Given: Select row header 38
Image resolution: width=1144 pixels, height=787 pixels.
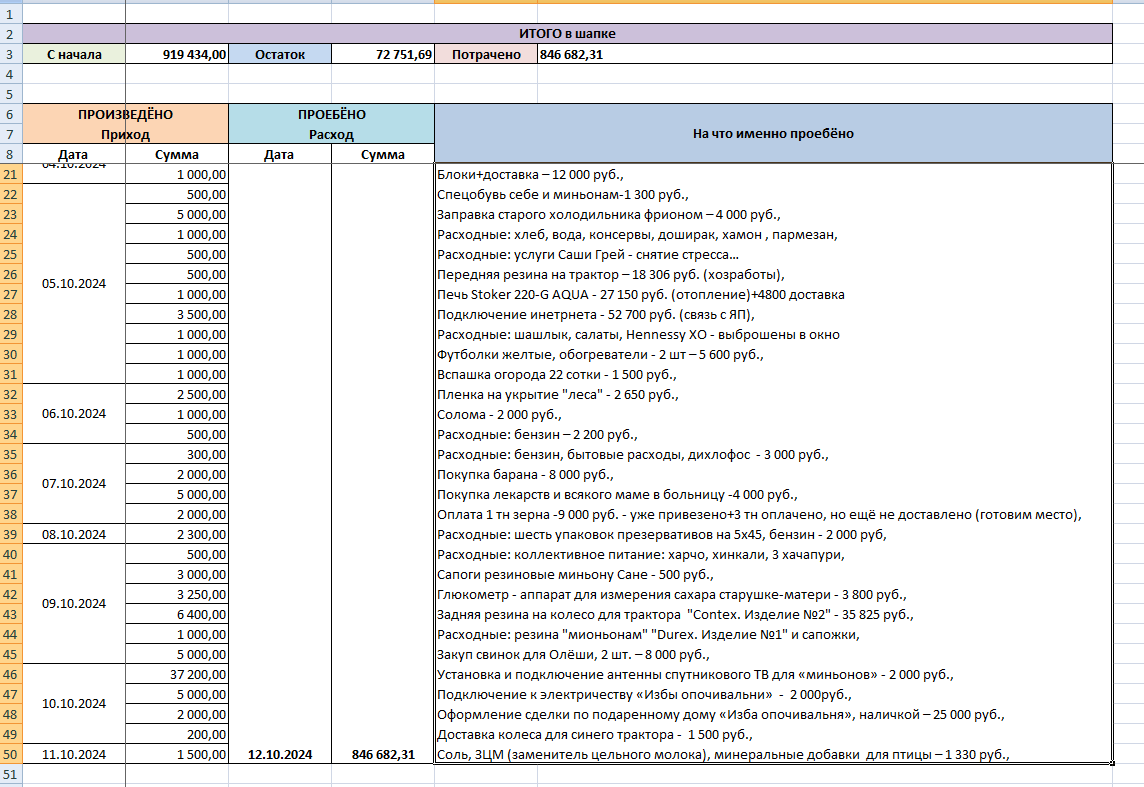Looking at the screenshot, I should click(x=11, y=514).
